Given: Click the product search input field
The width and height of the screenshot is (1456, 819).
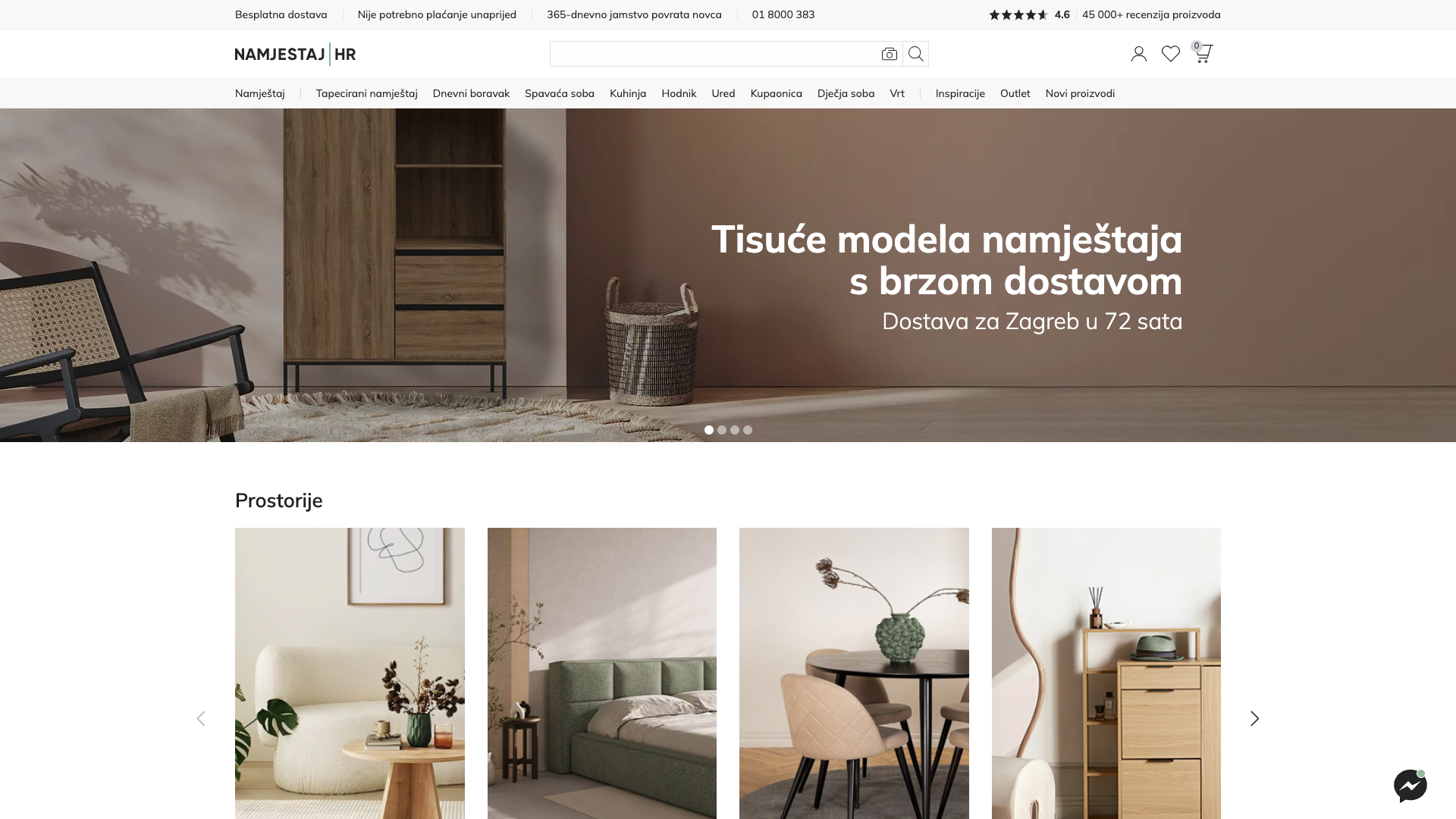Looking at the screenshot, I should [713, 54].
